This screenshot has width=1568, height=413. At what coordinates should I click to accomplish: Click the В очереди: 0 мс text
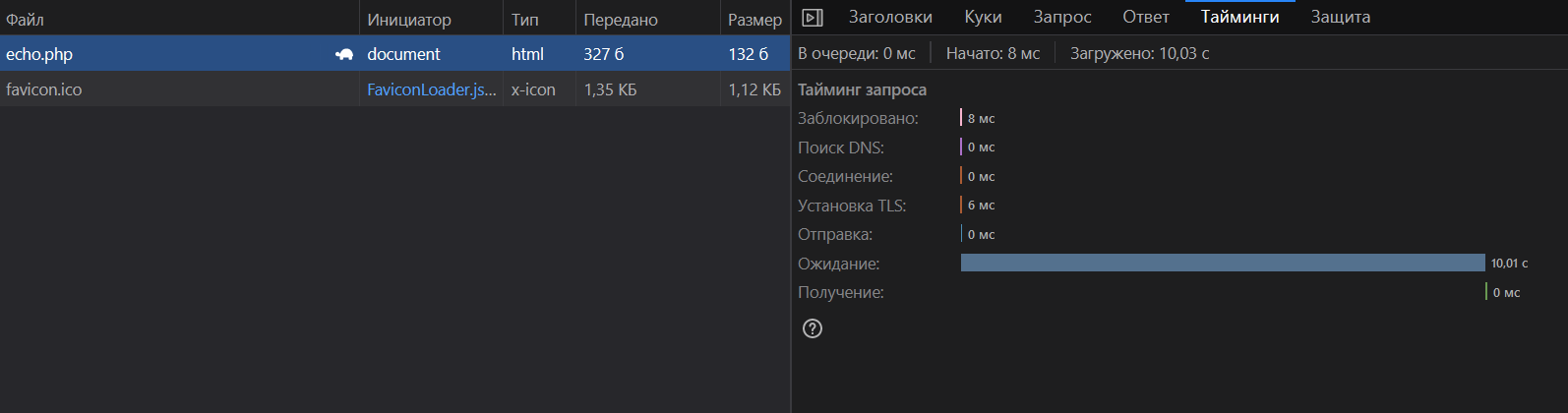[x=857, y=53]
